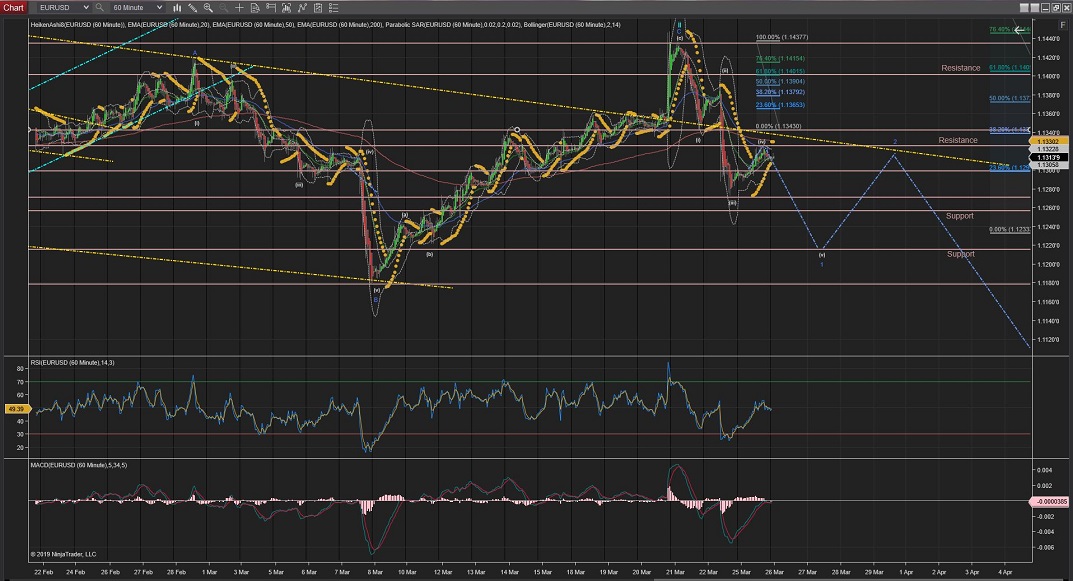Click the instrument search magnifier icon

(x=99, y=8)
